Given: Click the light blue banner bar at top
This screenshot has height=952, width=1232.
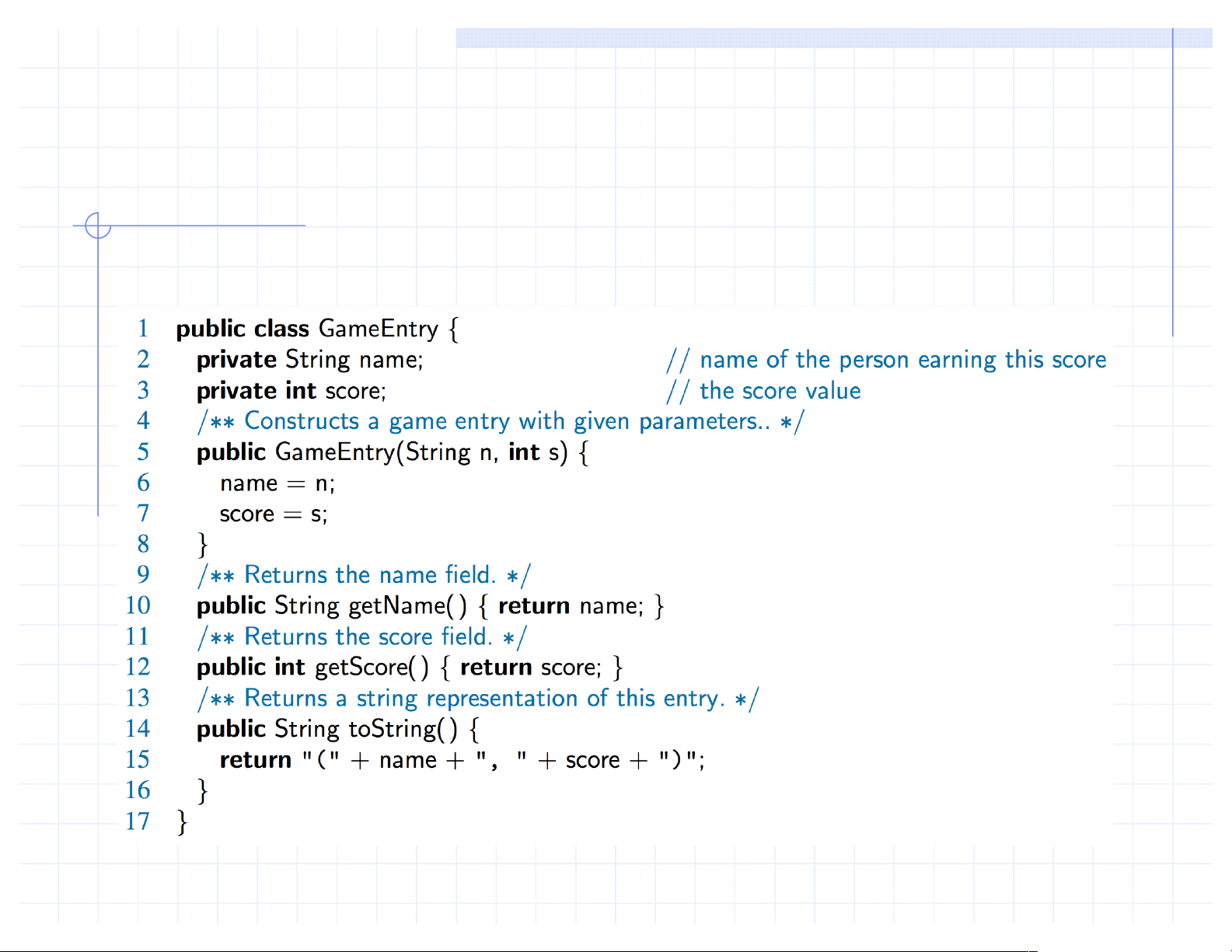Looking at the screenshot, I should (832, 38).
